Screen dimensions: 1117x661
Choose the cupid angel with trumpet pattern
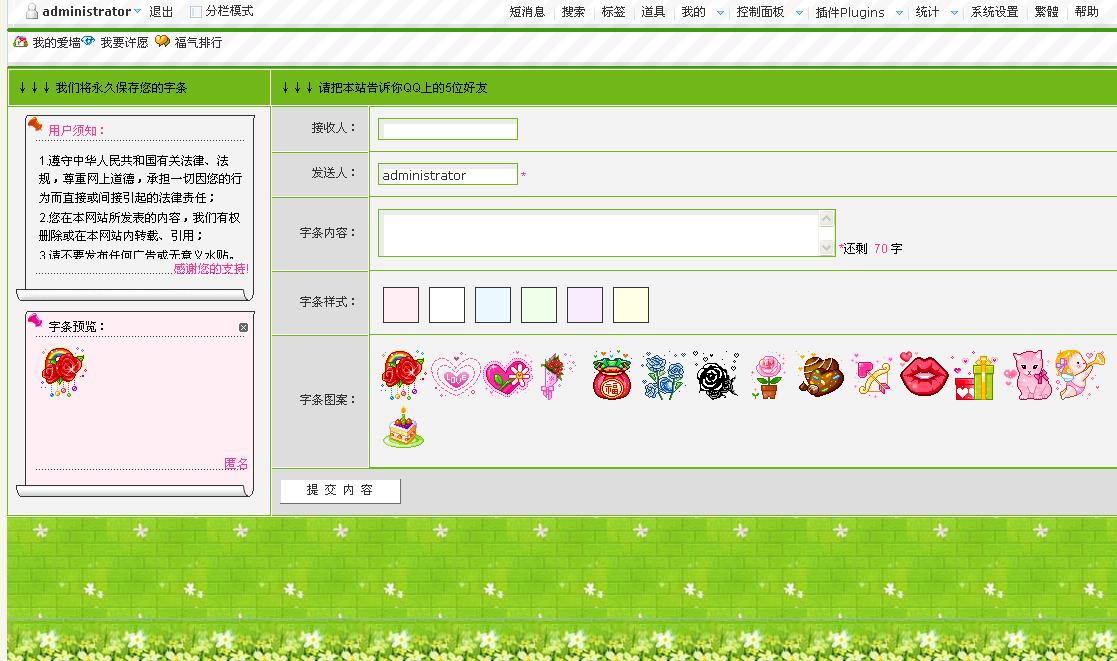[1079, 375]
